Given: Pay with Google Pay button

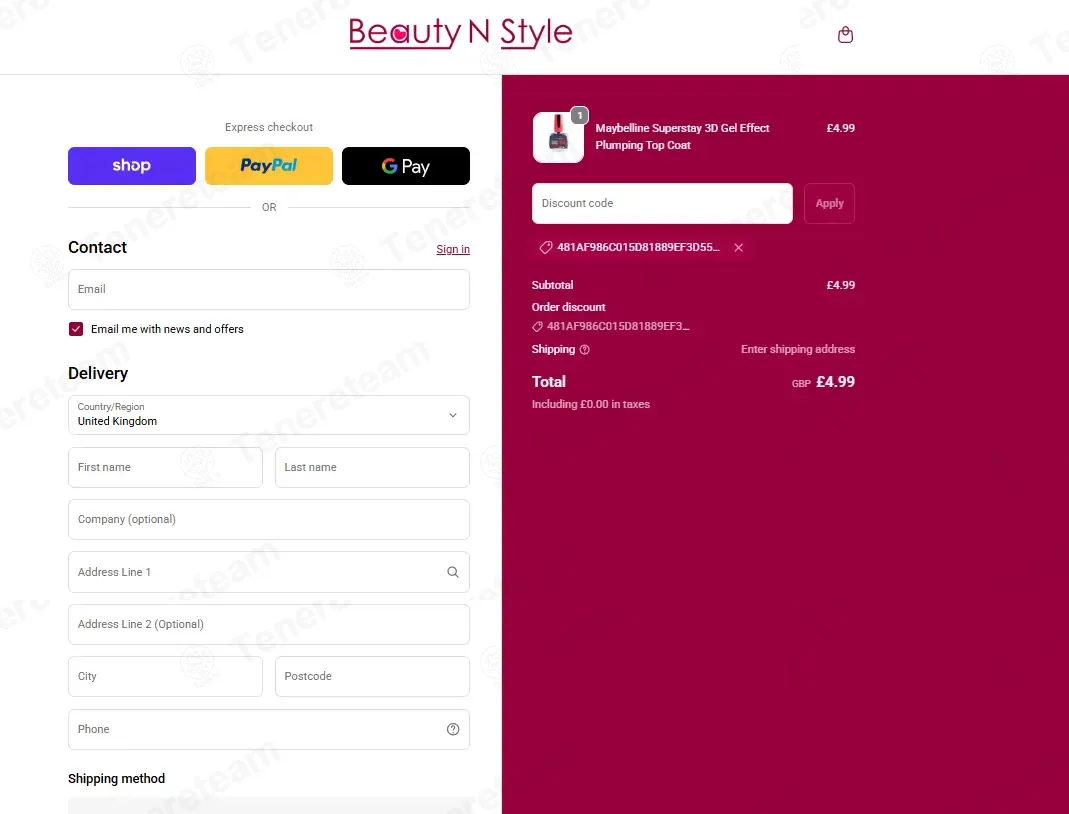Looking at the screenshot, I should 406,166.
